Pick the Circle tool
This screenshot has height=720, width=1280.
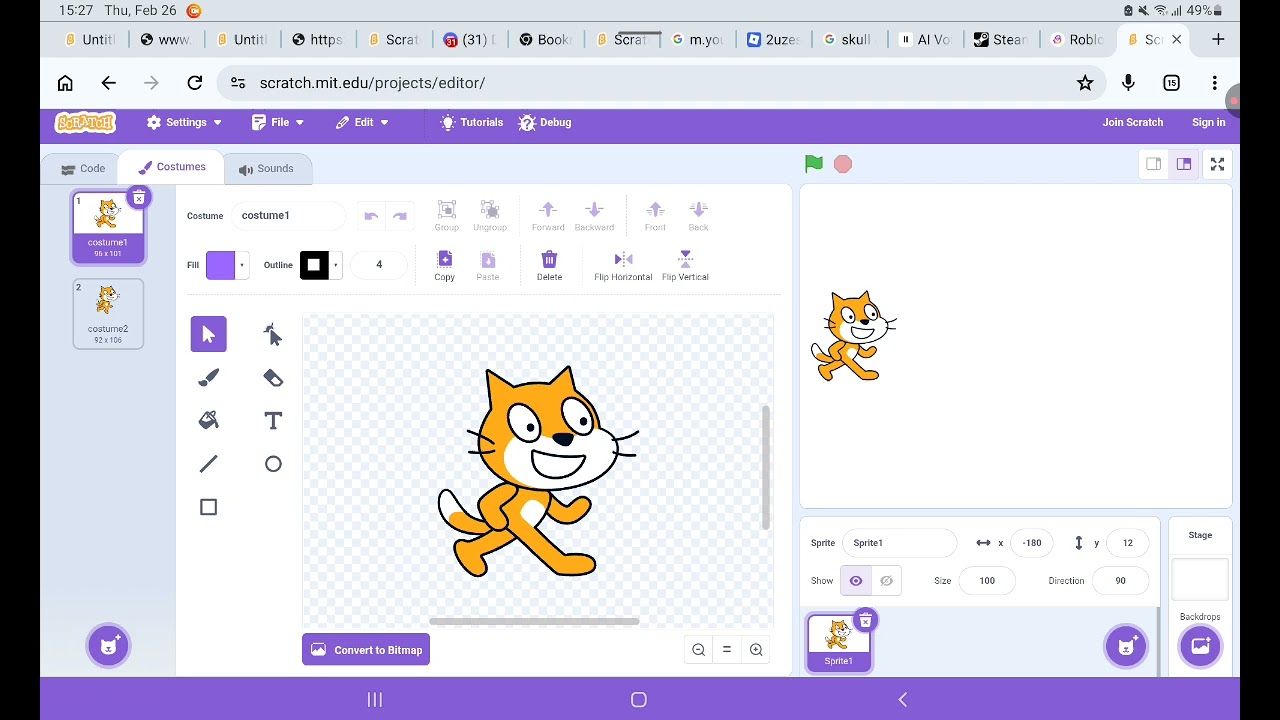click(x=273, y=464)
